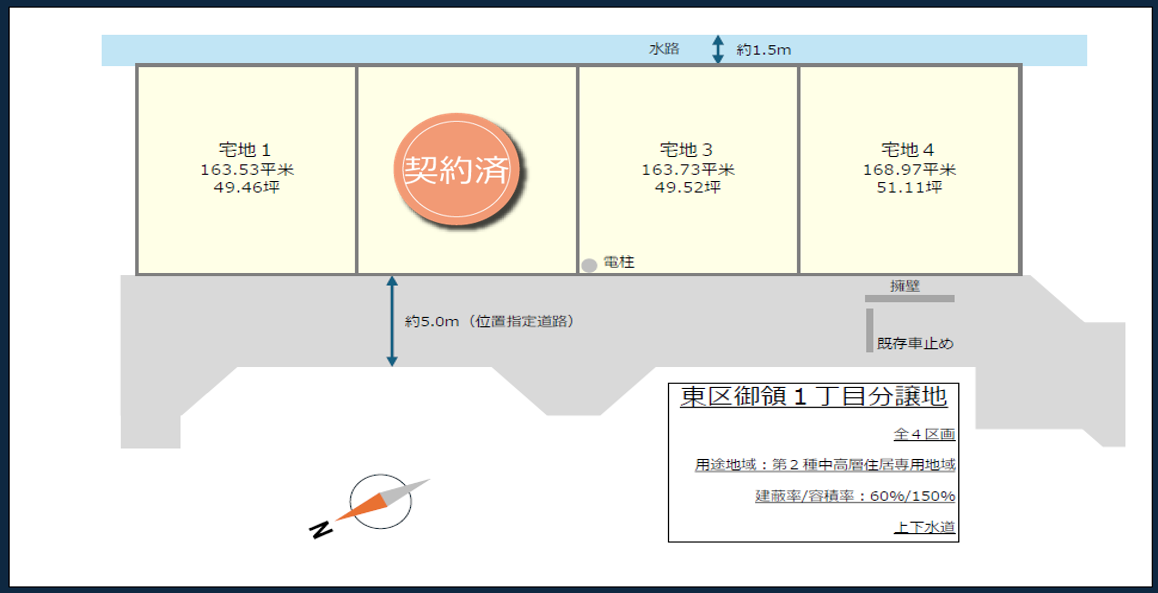The width and height of the screenshot is (1158, 593).
Task: Click the vertical 既存車止め barrier bar
Action: pos(870,330)
